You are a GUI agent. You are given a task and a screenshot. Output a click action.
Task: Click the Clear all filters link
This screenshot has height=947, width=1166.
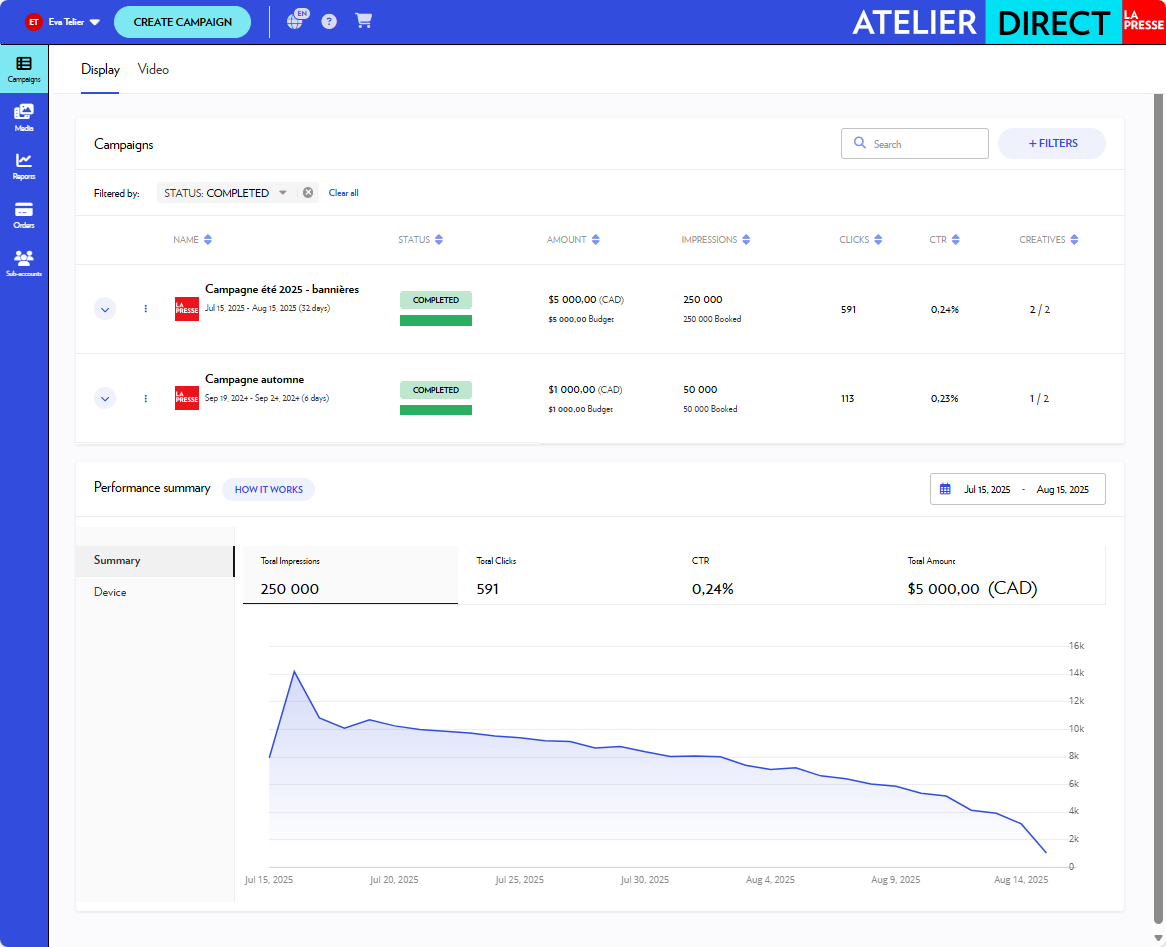343,193
